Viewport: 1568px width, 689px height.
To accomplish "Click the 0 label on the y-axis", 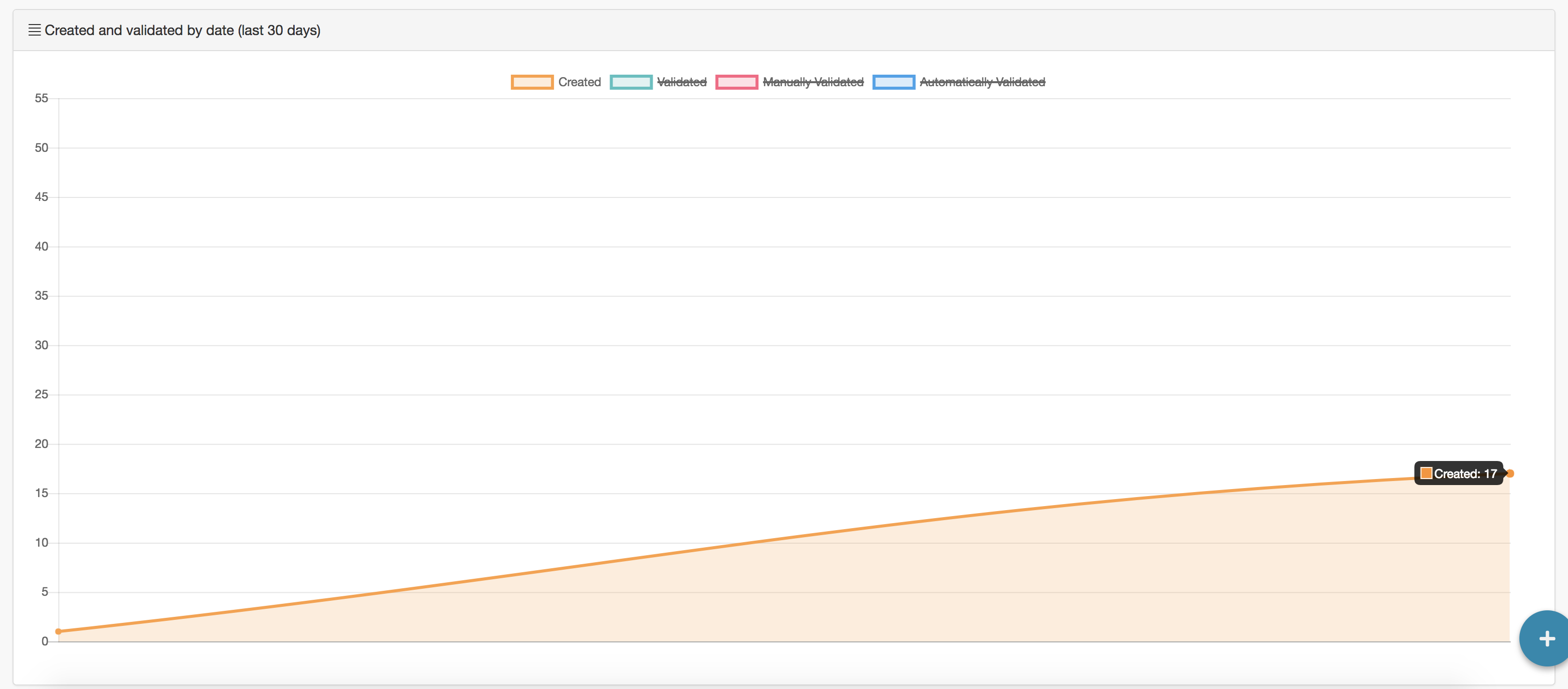I will (45, 641).
